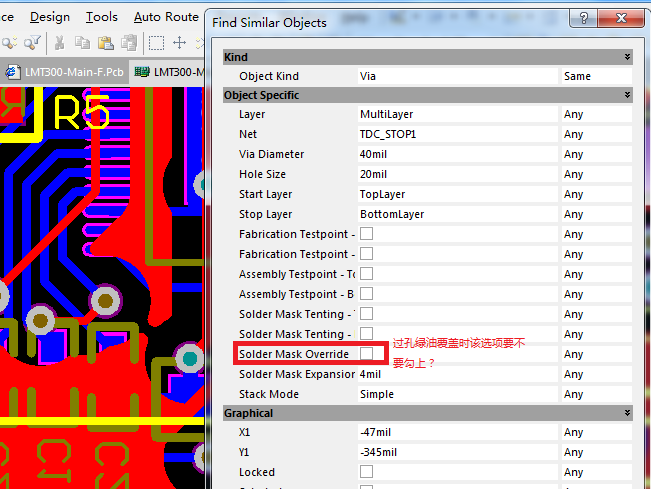Click the zoom filtered objects icon

[x=32, y=43]
